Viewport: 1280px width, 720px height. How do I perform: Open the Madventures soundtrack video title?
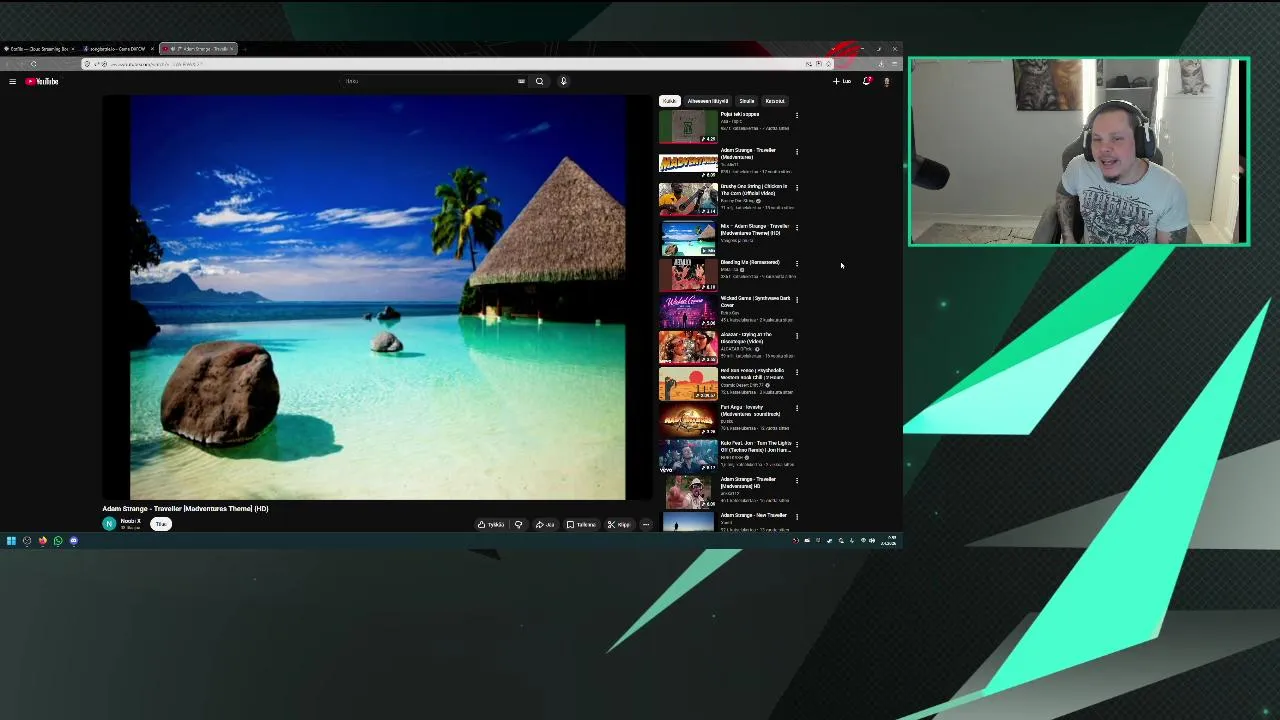coord(750,410)
